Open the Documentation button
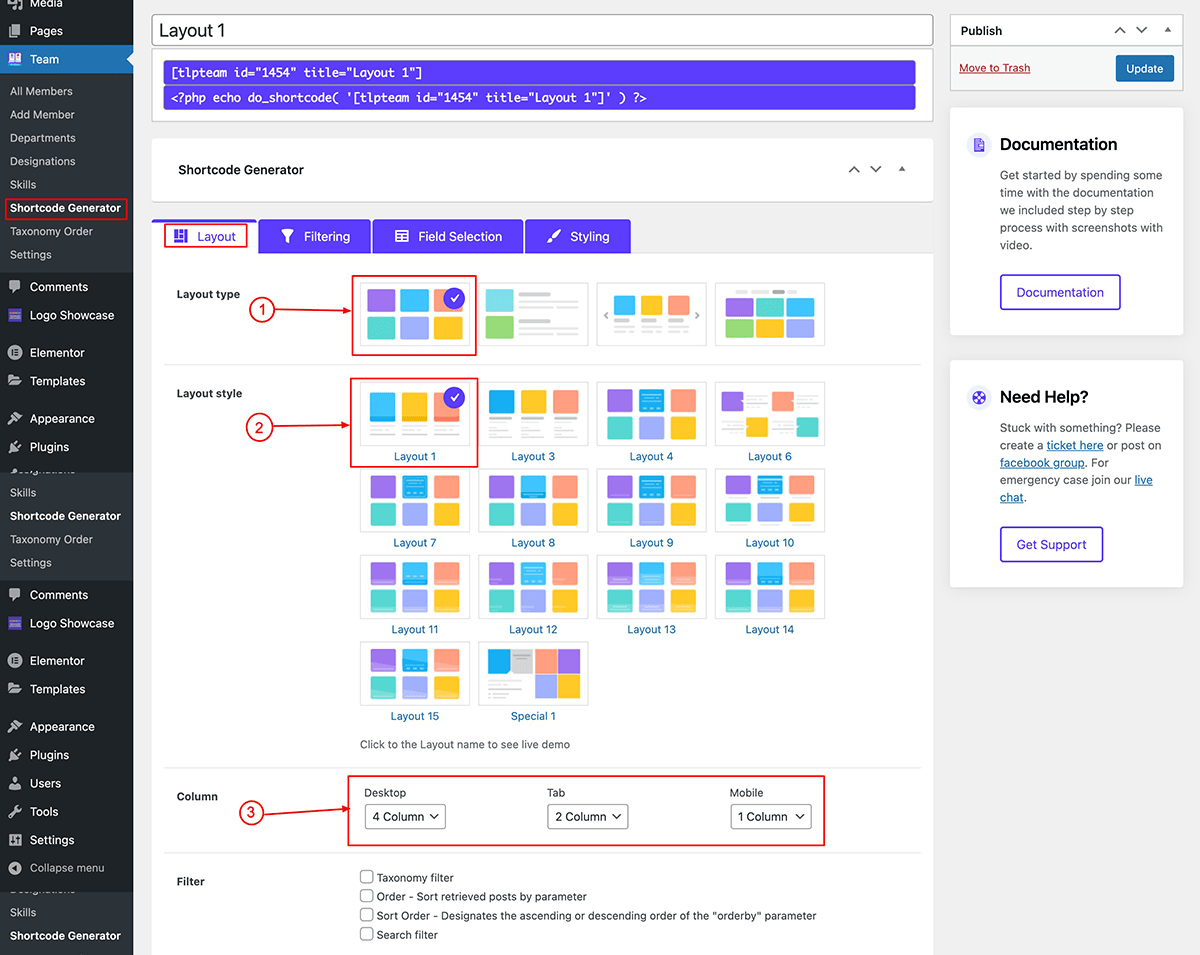 (x=1060, y=292)
